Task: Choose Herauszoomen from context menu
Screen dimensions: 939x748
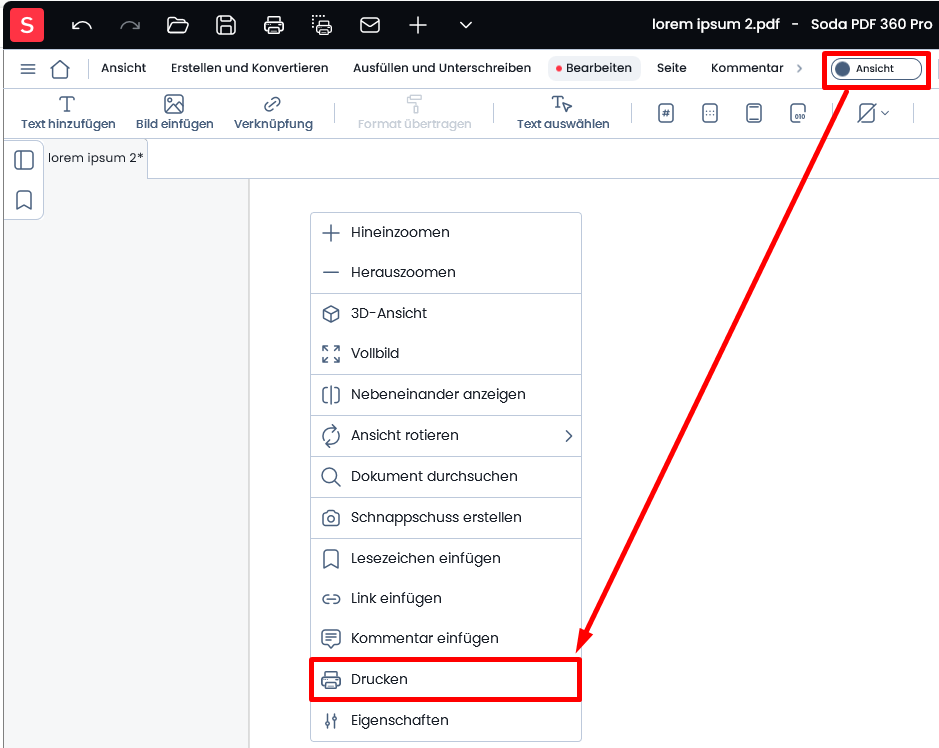Action: 446,272
